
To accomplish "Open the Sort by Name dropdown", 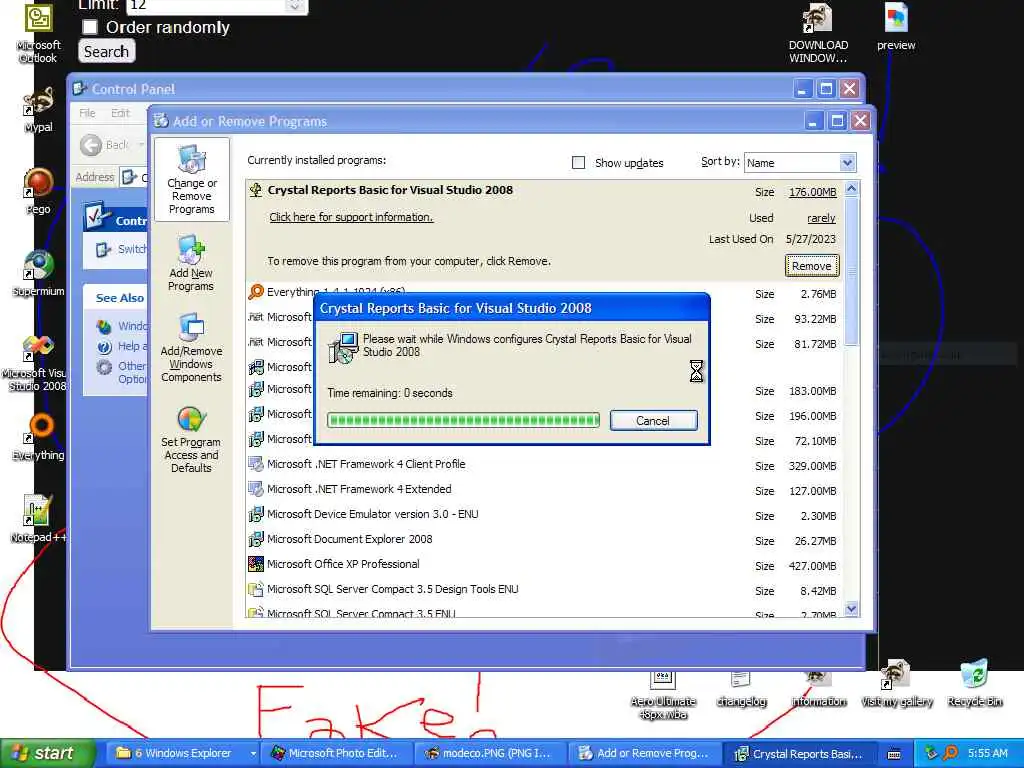I will click(847, 163).
